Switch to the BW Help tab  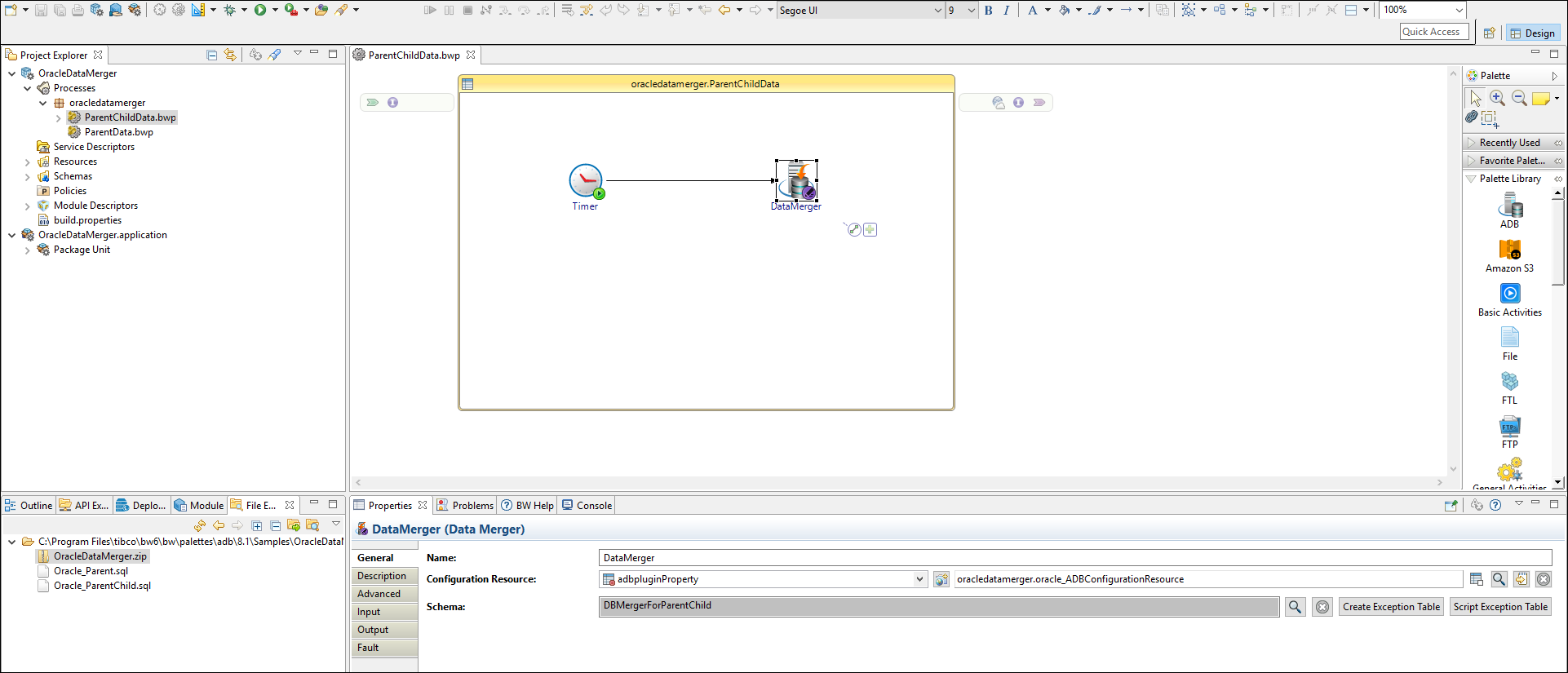pos(527,506)
